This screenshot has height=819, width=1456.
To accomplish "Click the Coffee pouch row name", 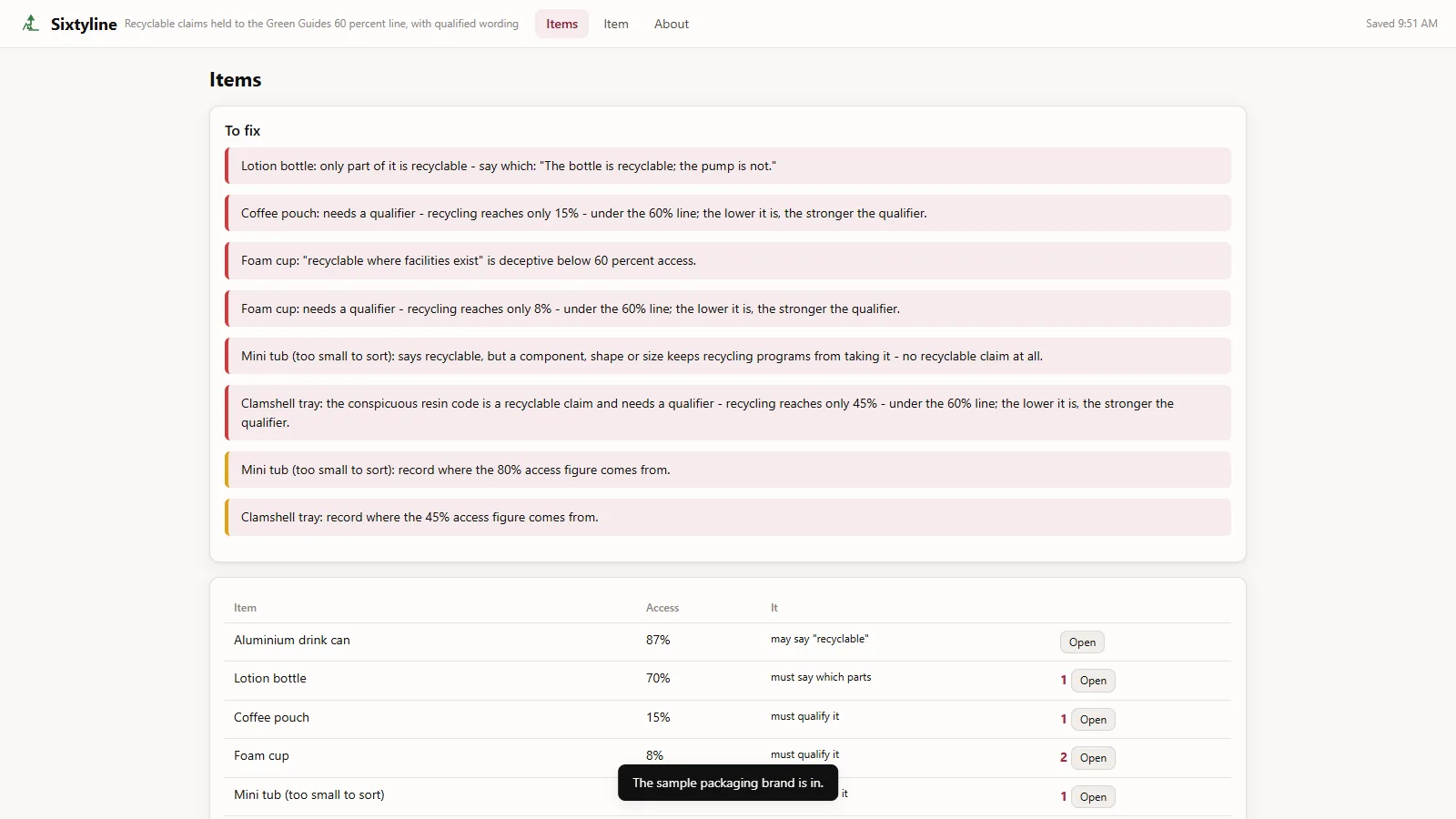I will 271,718.
